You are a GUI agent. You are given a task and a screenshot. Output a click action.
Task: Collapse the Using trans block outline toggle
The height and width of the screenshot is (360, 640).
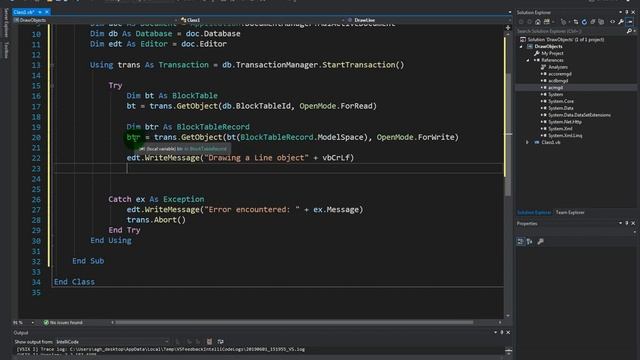tap(51, 65)
